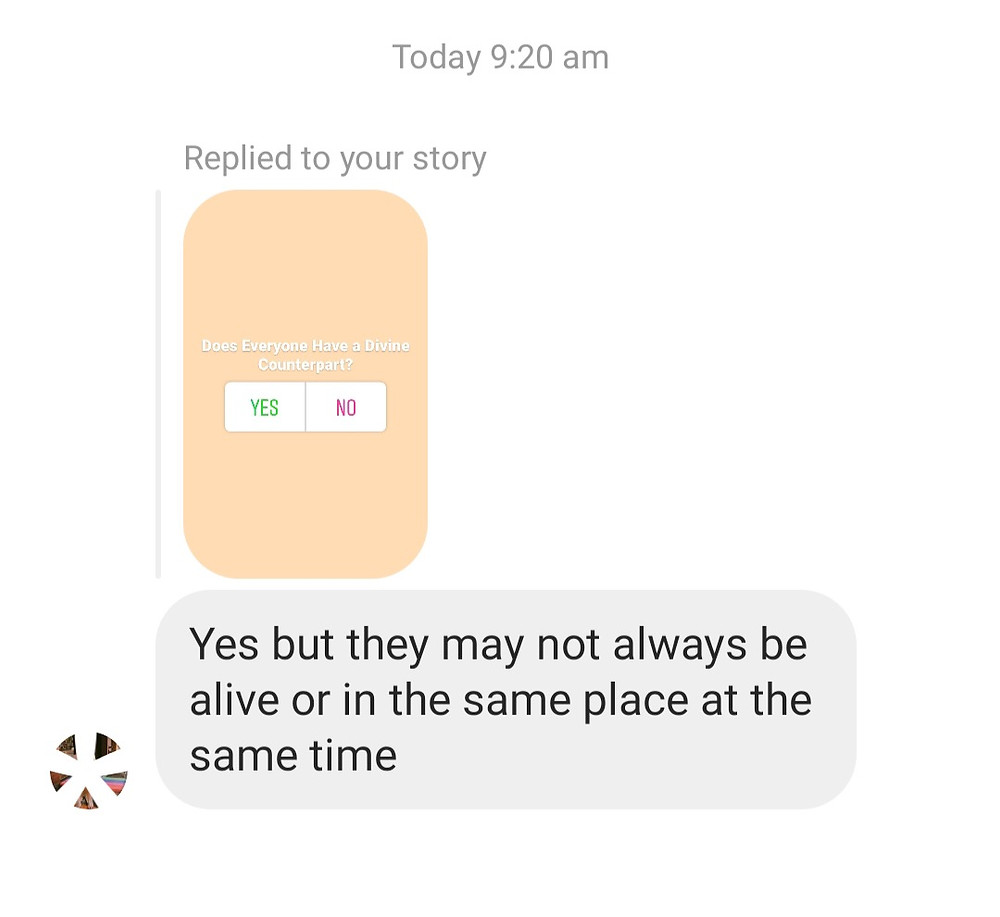Select the 'Today 9:20 am' timestamp
Viewport: 1000px width, 917px height.
[500, 57]
